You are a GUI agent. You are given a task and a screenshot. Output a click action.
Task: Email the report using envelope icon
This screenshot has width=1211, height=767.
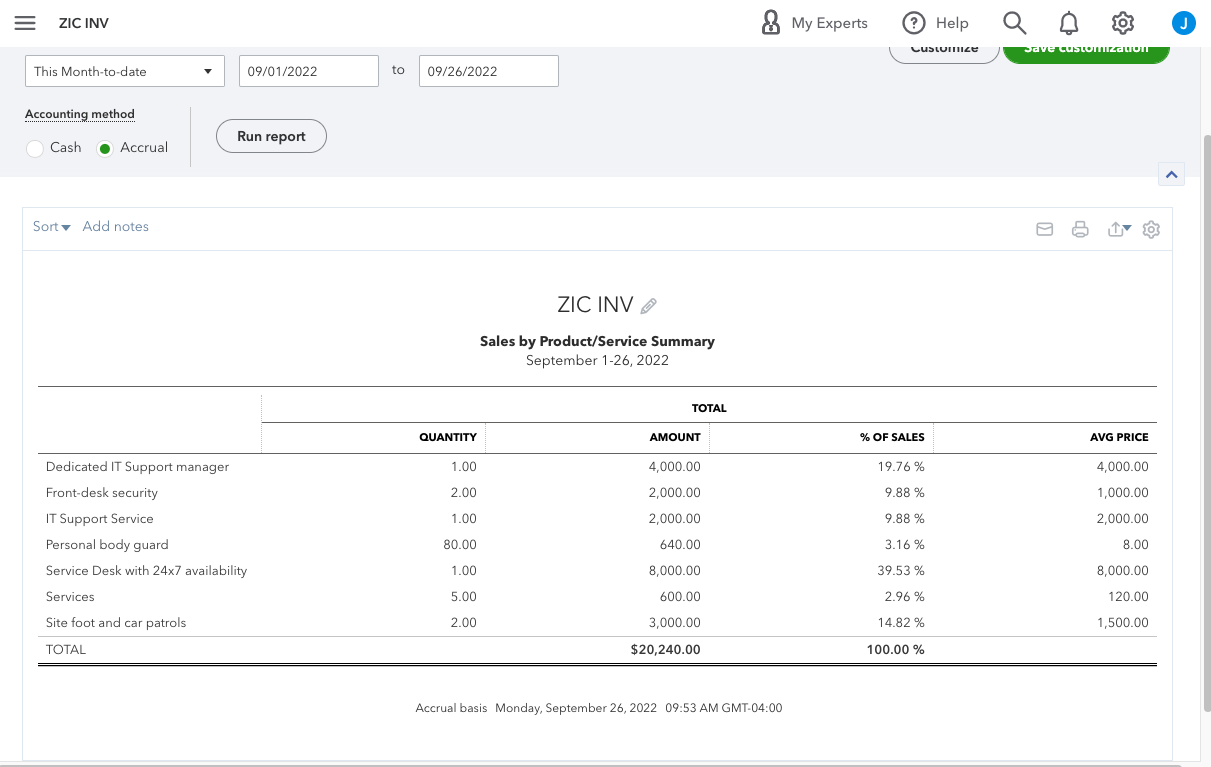click(x=1045, y=229)
